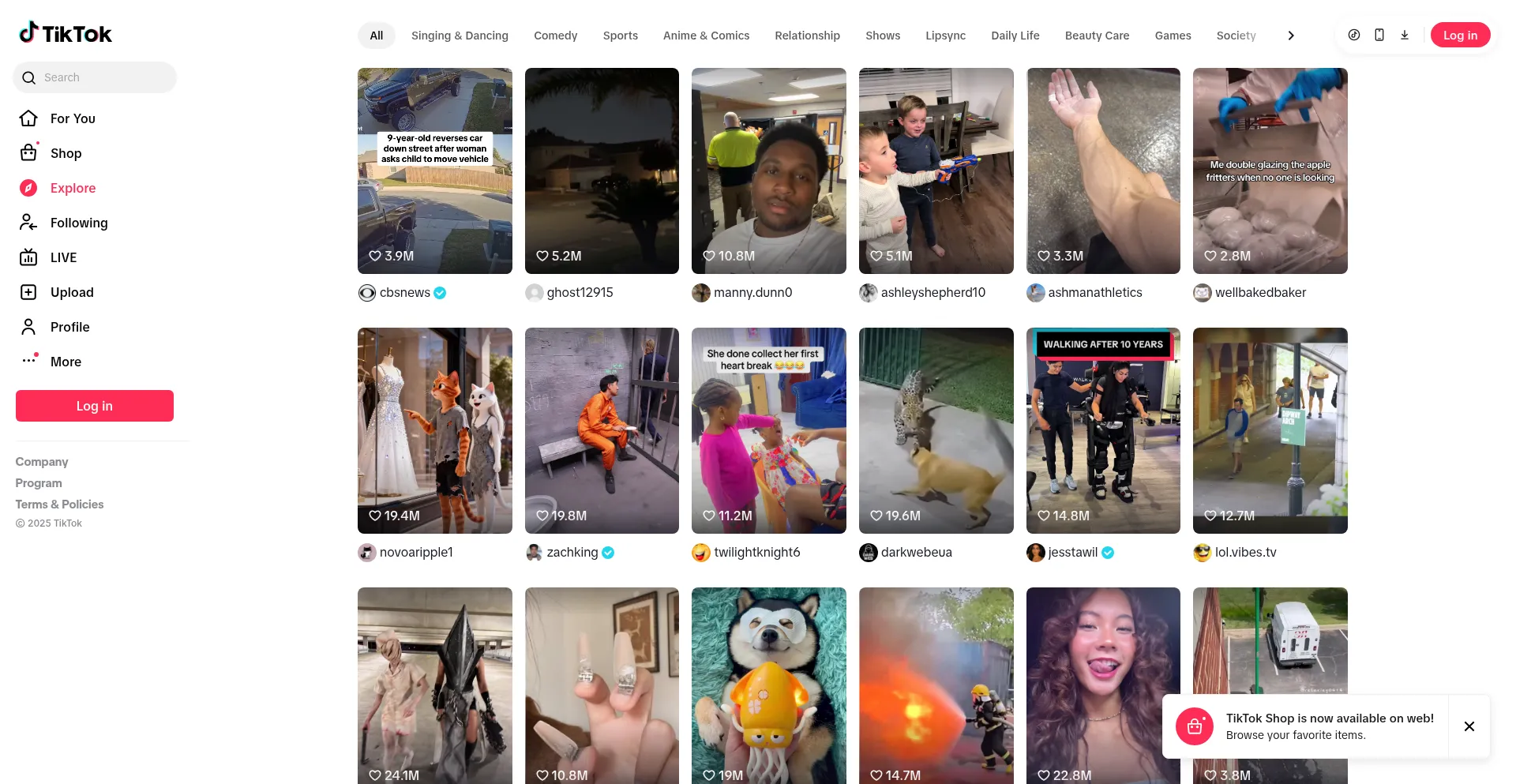Click the Shop bag icon in sidebar

[28, 153]
